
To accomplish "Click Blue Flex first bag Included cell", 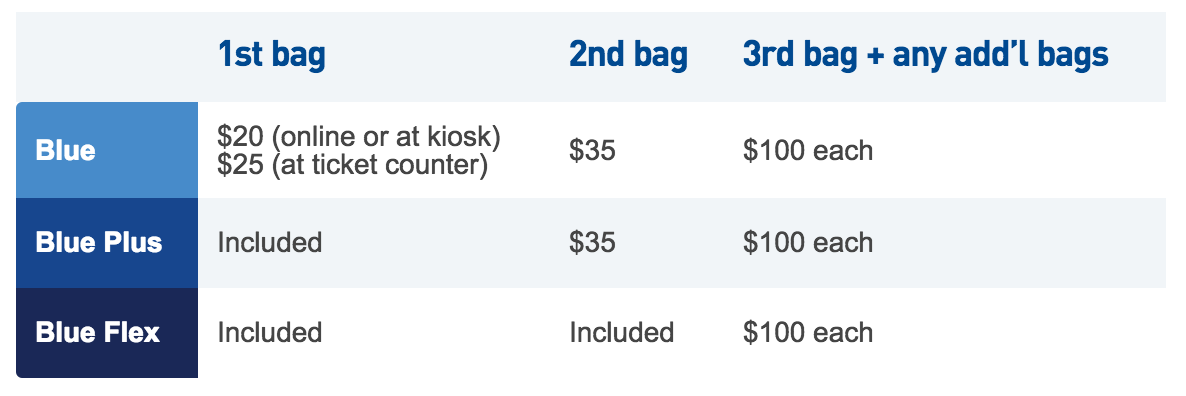I will coord(270,333).
